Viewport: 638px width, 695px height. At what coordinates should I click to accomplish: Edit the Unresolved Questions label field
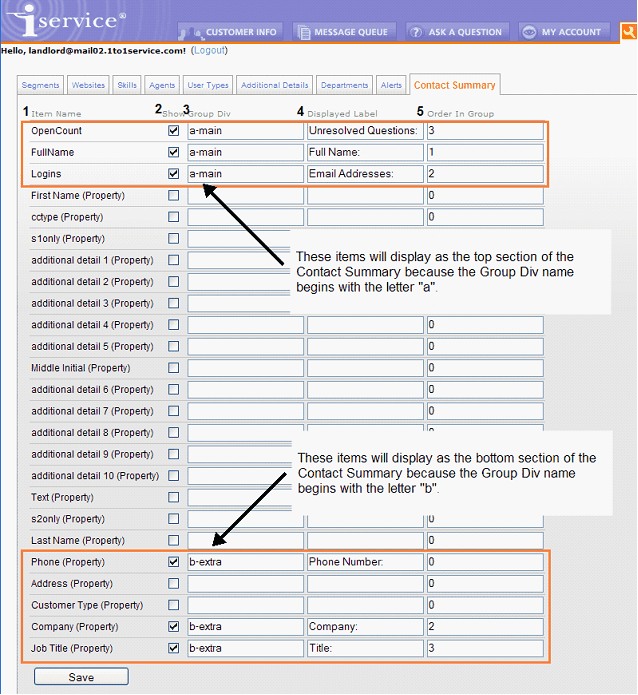tap(365, 131)
